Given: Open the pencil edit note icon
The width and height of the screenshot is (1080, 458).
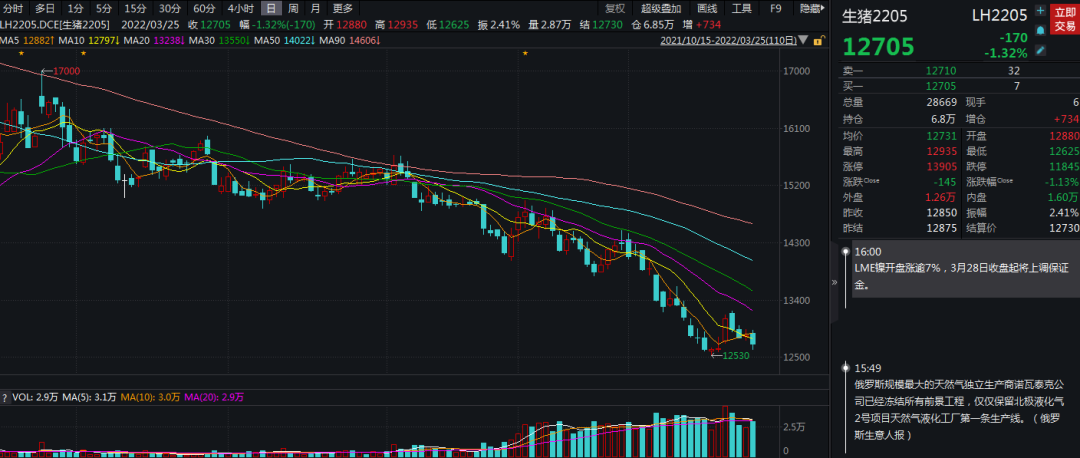Looking at the screenshot, I should tap(1040, 50).
